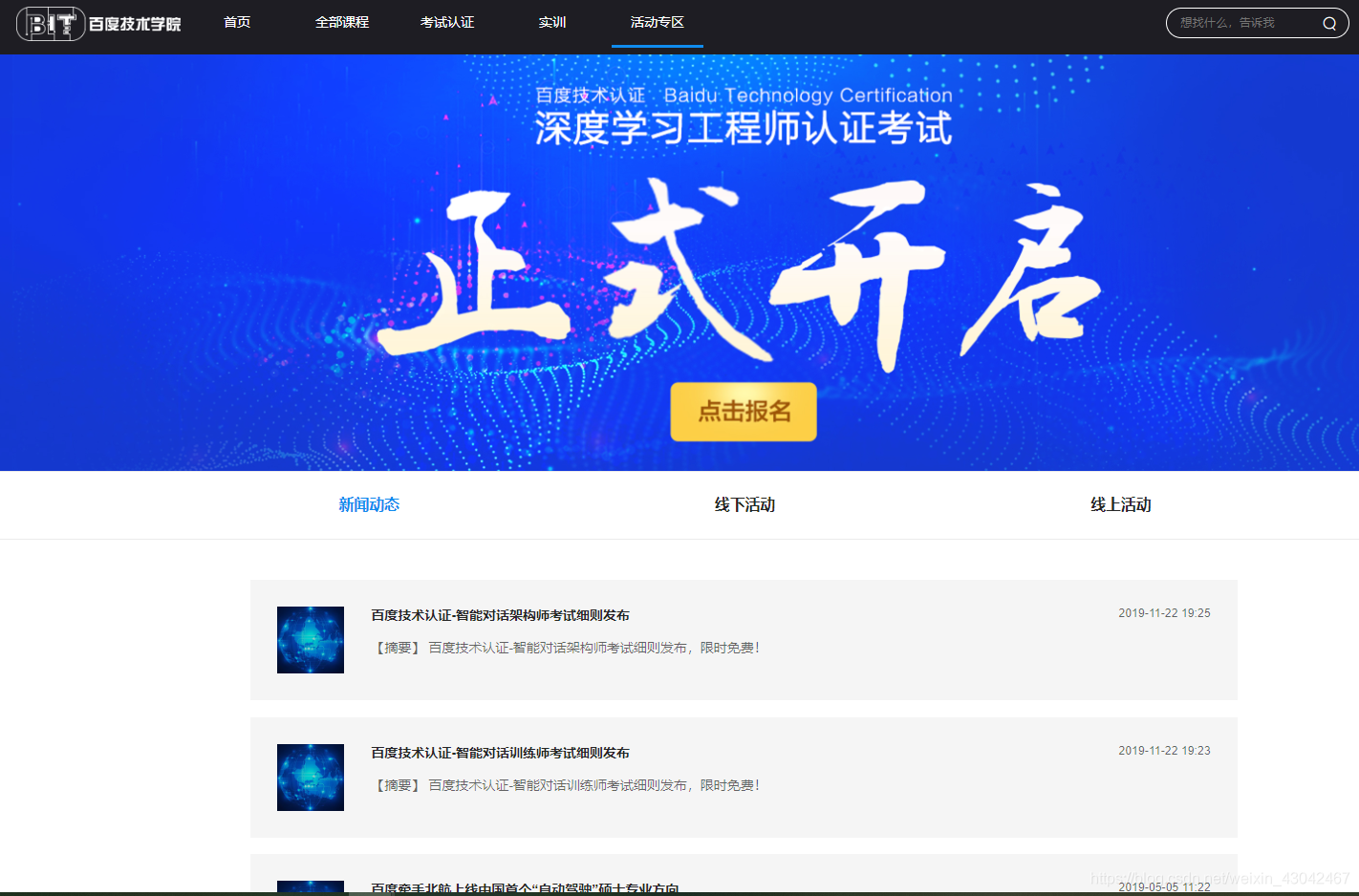Open thumbnail of 智能对话架构师 news item
This screenshot has width=1359, height=896.
[311, 640]
